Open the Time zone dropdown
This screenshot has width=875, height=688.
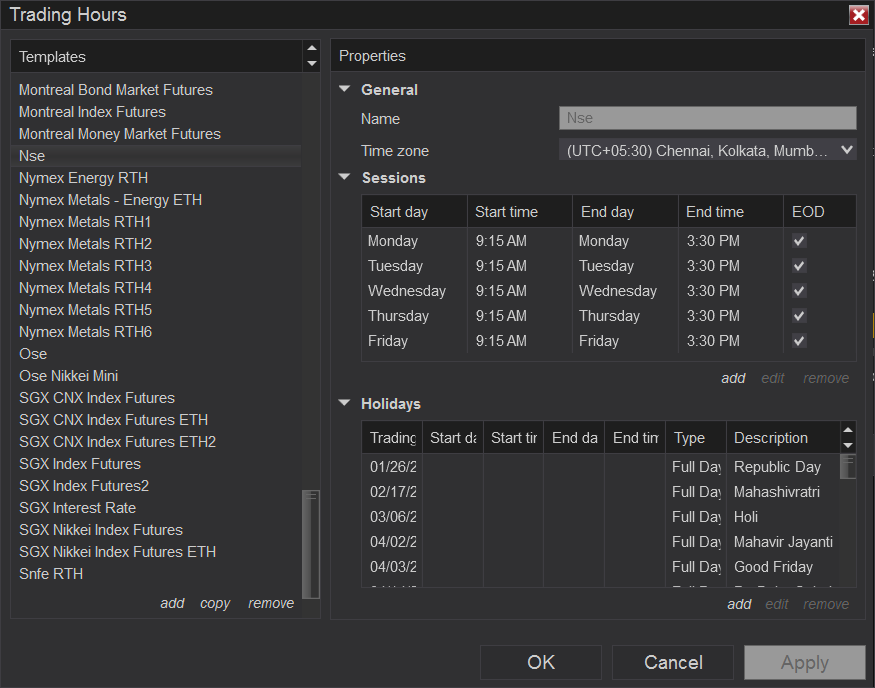pyautogui.click(x=707, y=150)
